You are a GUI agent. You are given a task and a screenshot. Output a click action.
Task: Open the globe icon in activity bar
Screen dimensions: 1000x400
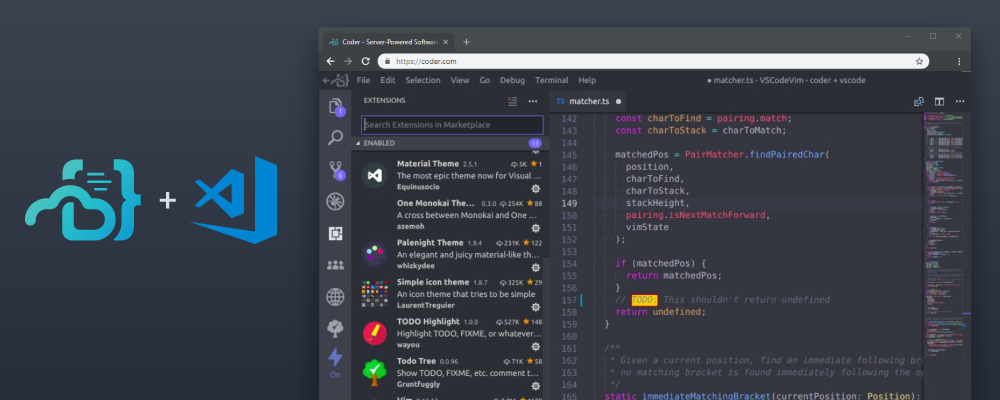coord(335,297)
